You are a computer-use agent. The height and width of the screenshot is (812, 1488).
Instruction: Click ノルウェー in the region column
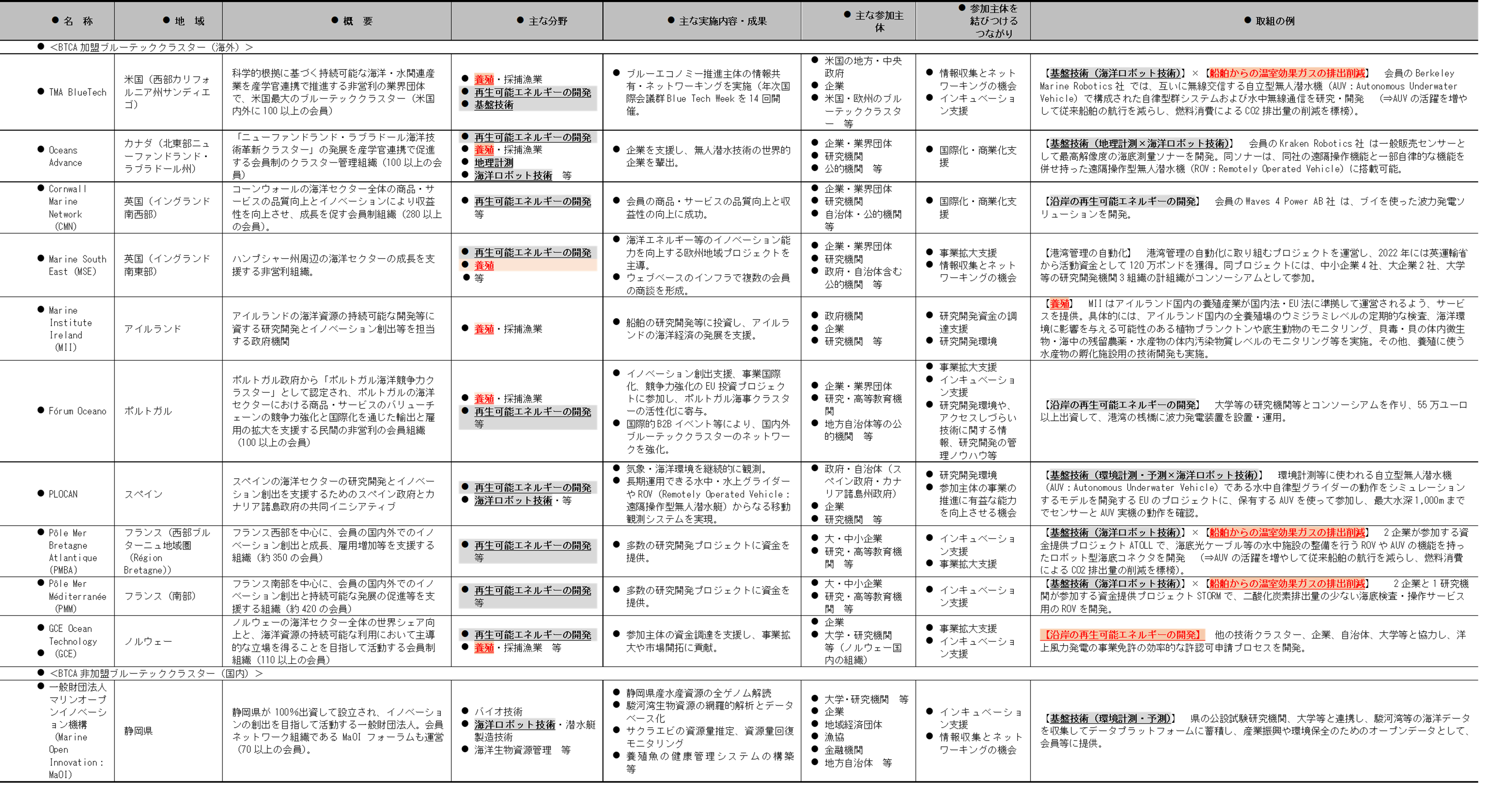pos(148,642)
